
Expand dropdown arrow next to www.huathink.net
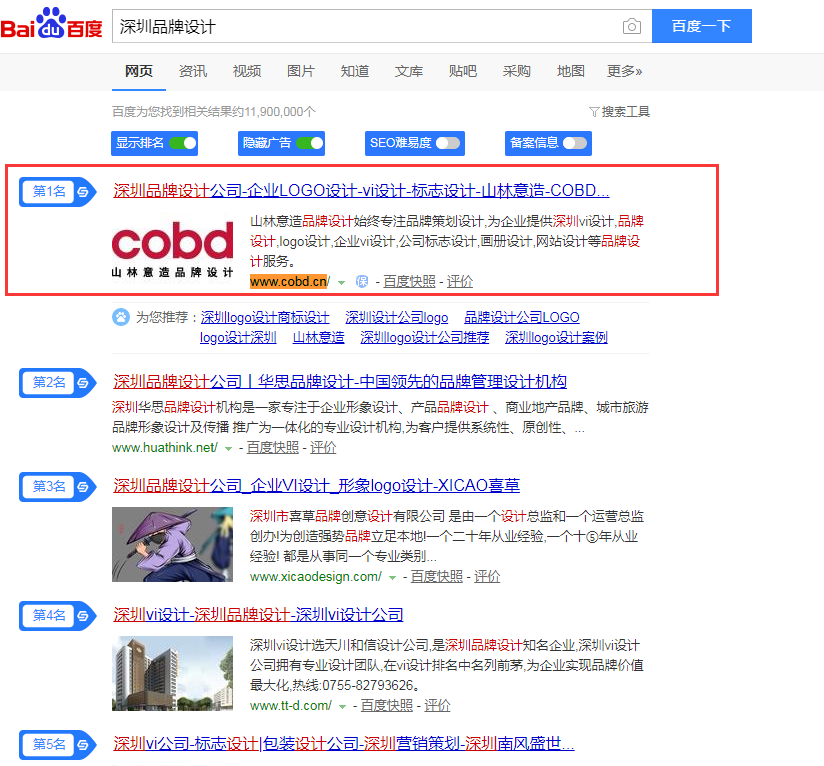pyautogui.click(x=228, y=449)
